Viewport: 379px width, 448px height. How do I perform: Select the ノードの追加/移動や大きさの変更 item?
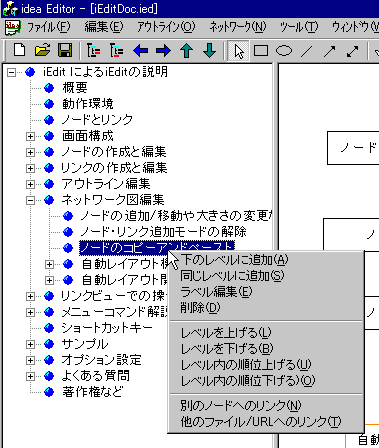coord(176,216)
